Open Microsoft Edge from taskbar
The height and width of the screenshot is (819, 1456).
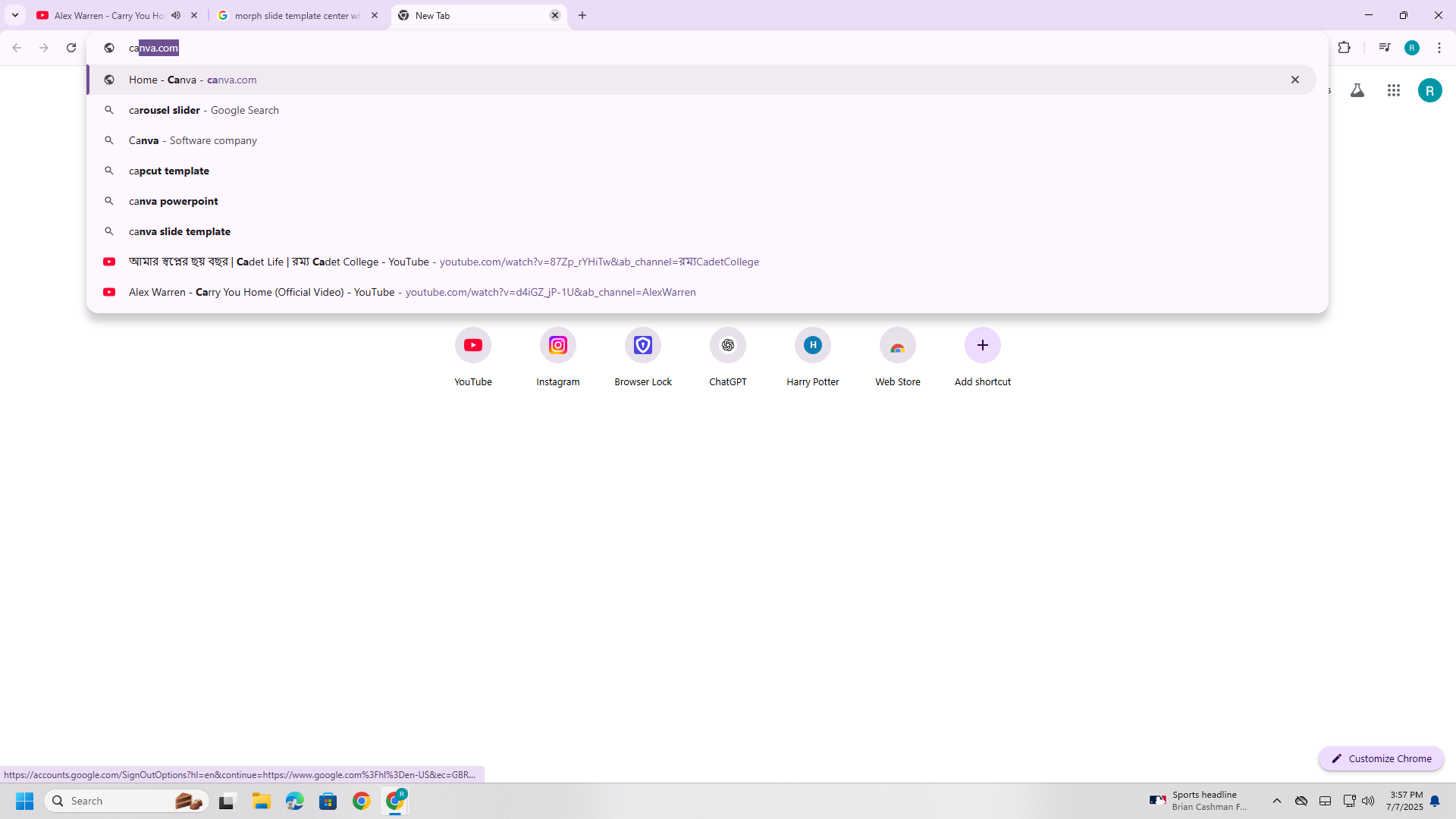tap(295, 801)
